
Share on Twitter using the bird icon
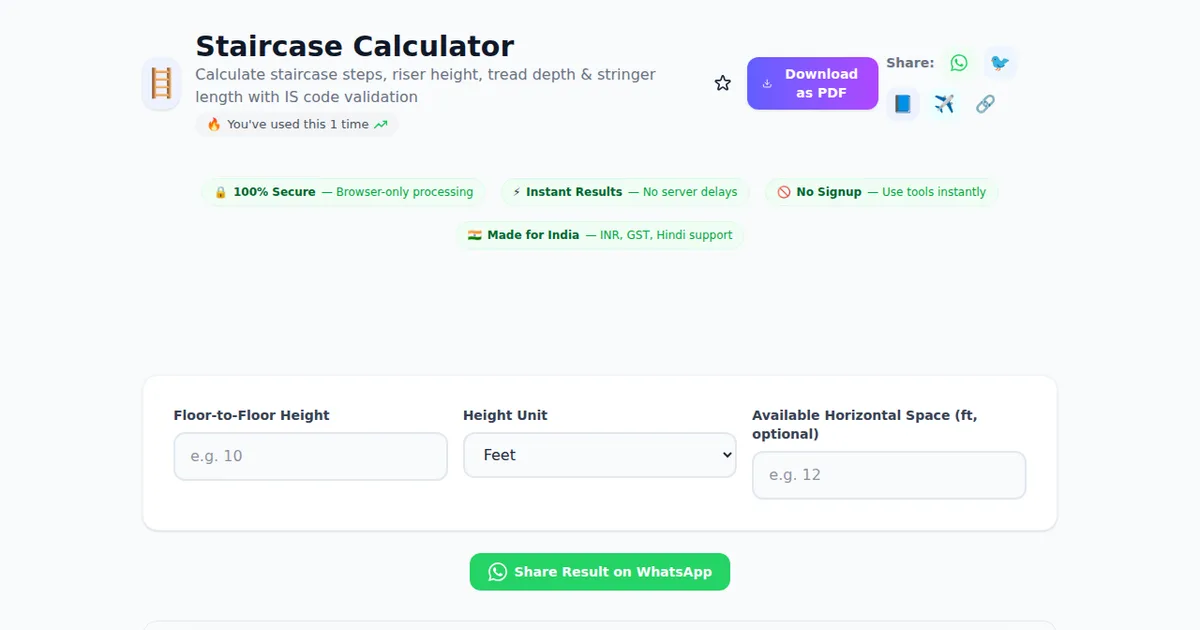pyautogui.click(x=1000, y=63)
